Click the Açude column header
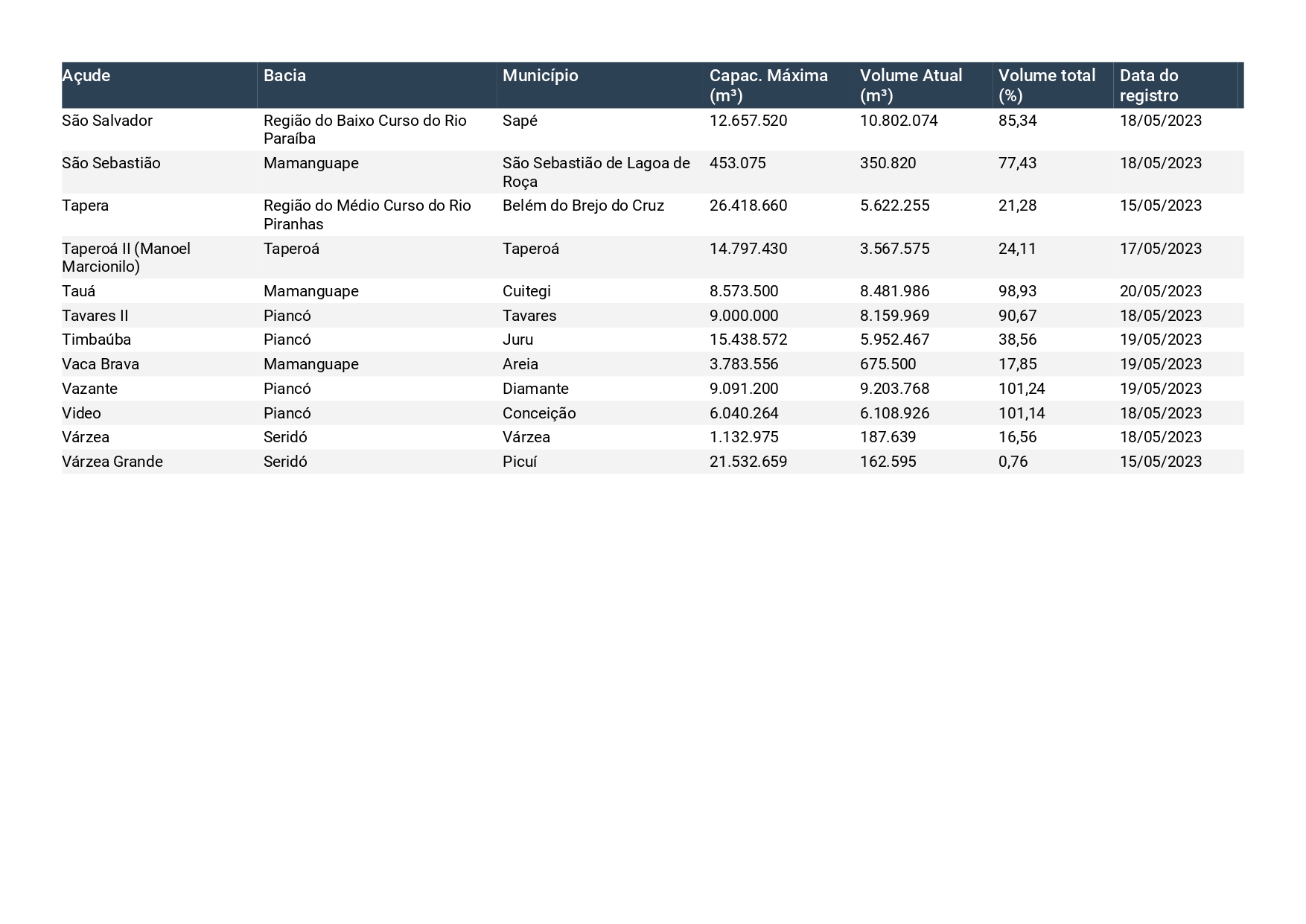The image size is (1306, 924). (86, 75)
